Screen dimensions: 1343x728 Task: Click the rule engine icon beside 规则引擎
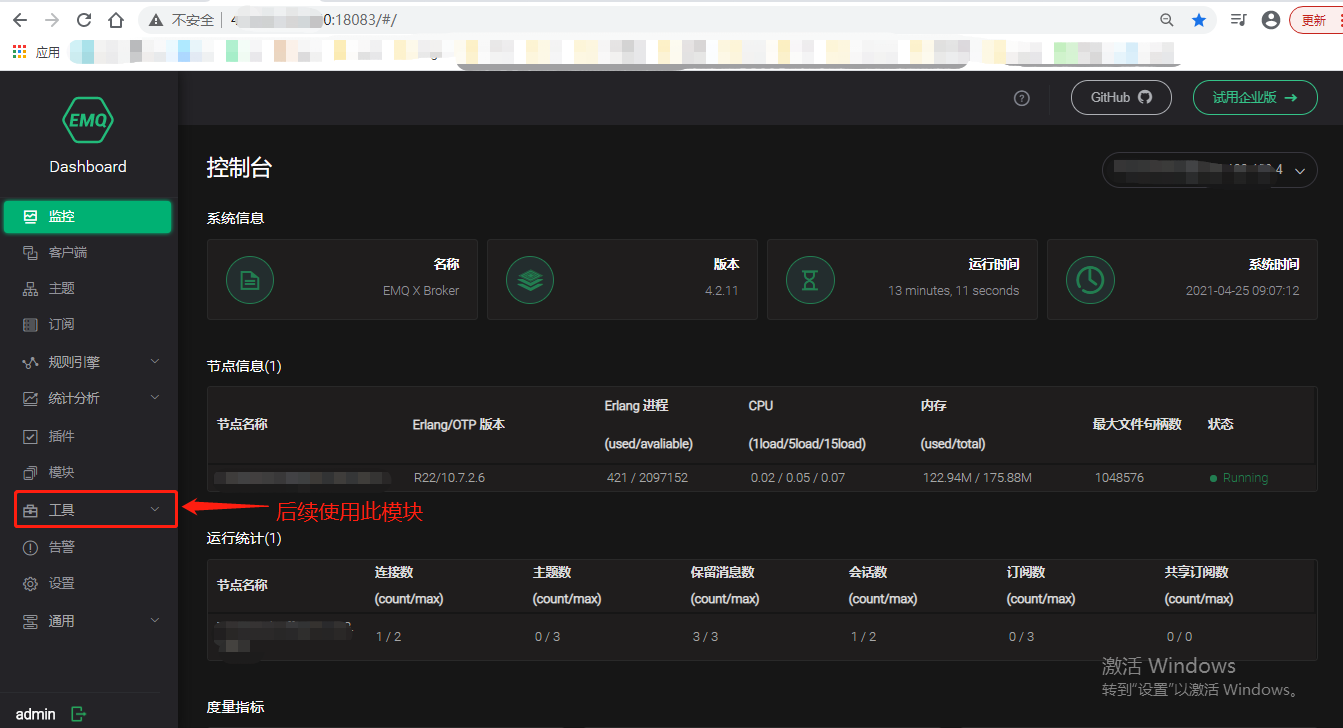click(30, 362)
